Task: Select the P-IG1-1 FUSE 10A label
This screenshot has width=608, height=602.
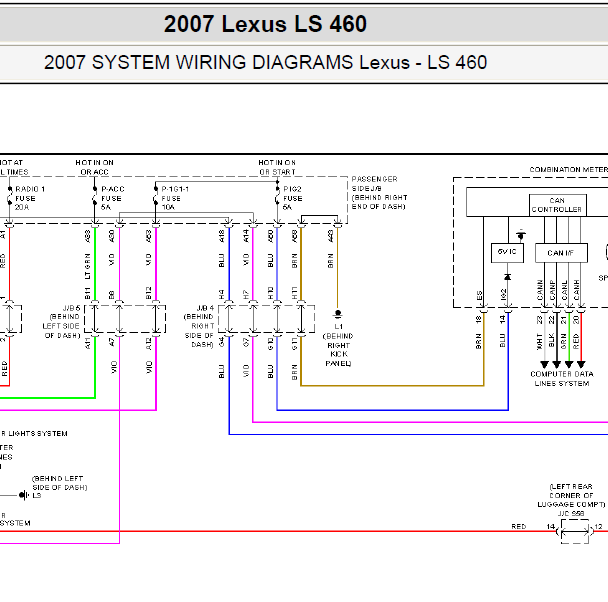Action: 175,198
